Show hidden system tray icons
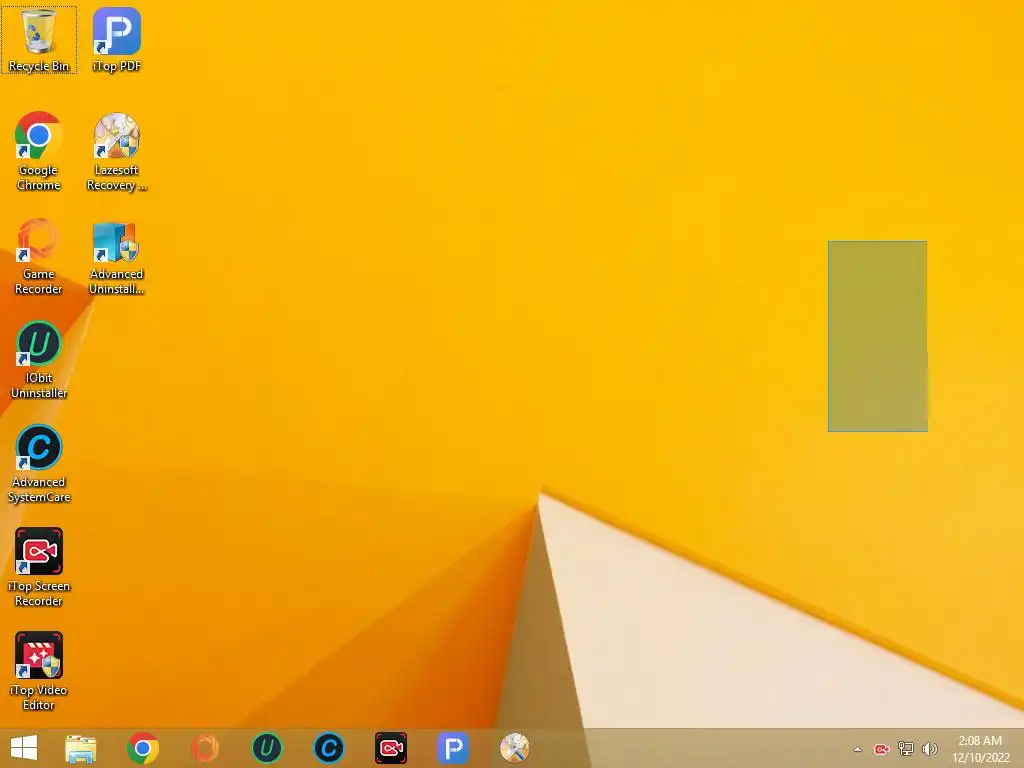The width and height of the screenshot is (1024, 768). [x=857, y=749]
